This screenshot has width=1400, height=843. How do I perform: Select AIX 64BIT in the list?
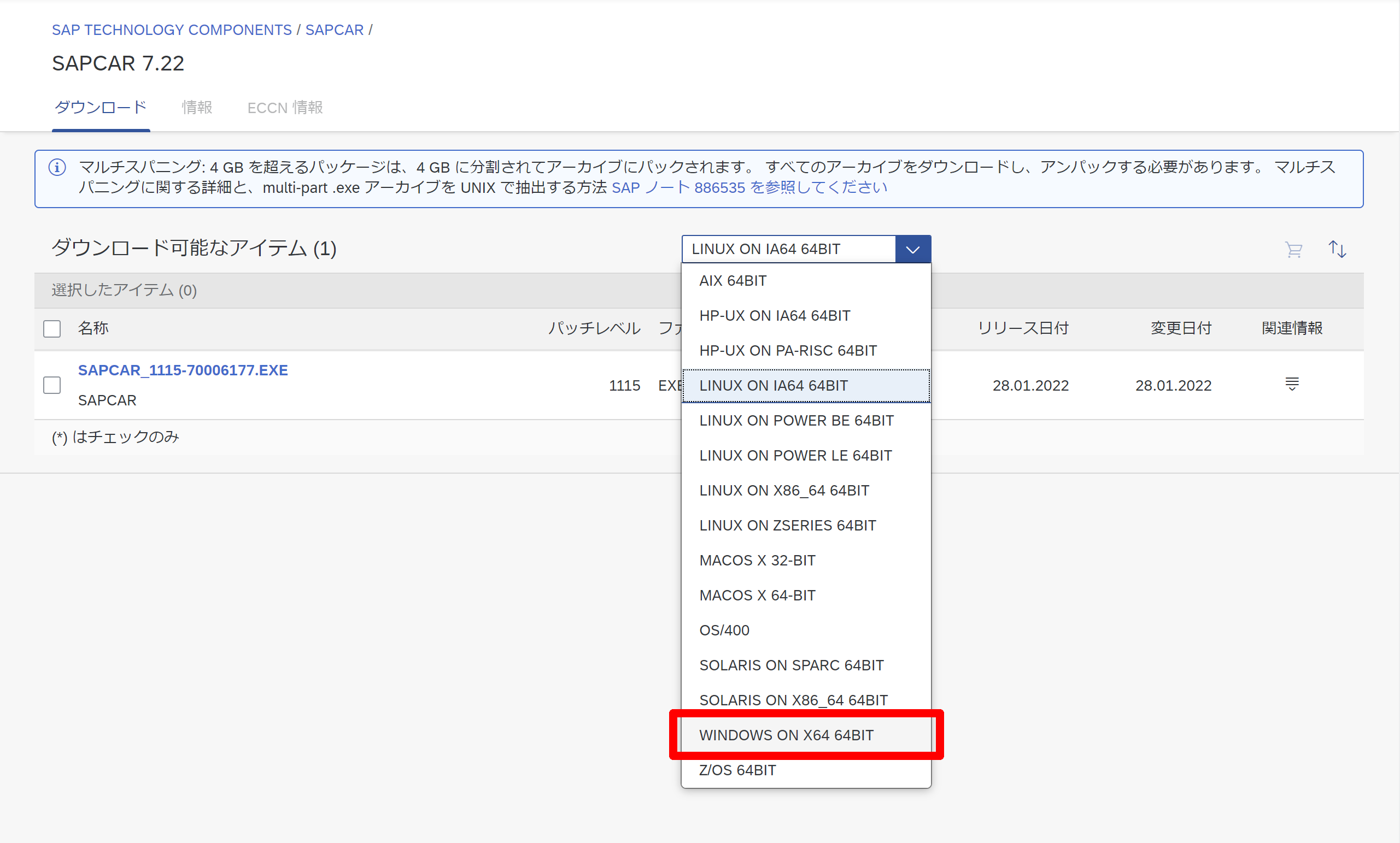(x=733, y=280)
